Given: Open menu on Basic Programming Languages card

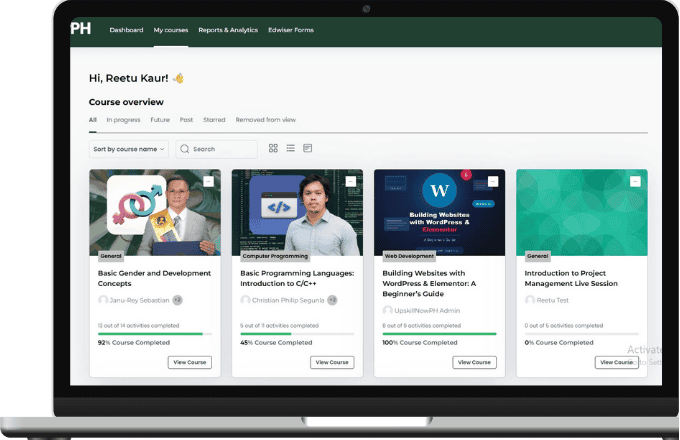Looking at the screenshot, I should coord(351,181).
